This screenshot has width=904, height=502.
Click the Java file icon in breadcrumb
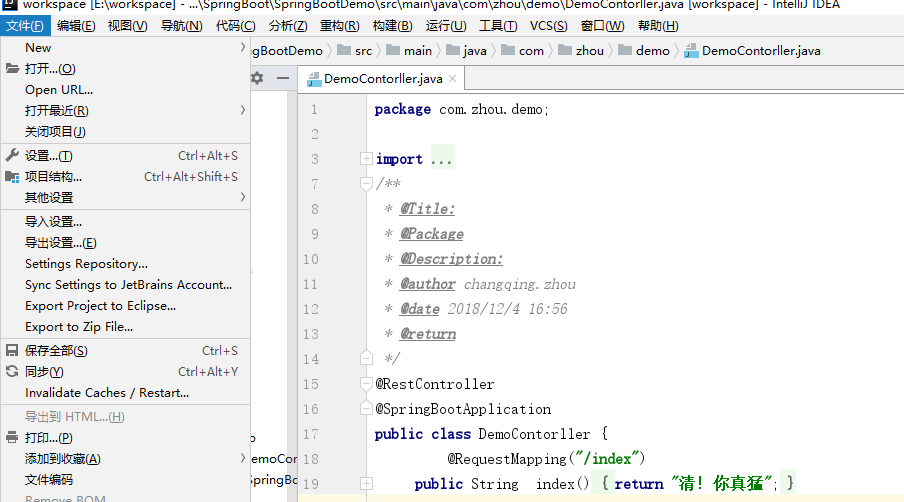(x=691, y=51)
